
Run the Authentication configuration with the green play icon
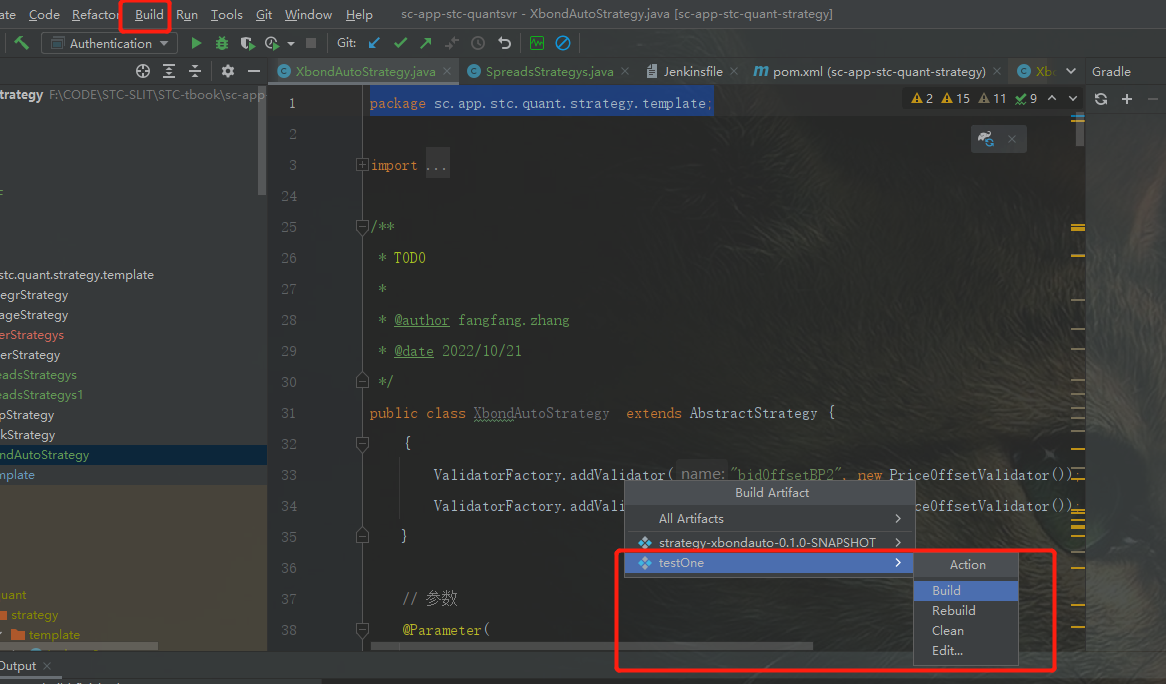(x=196, y=43)
